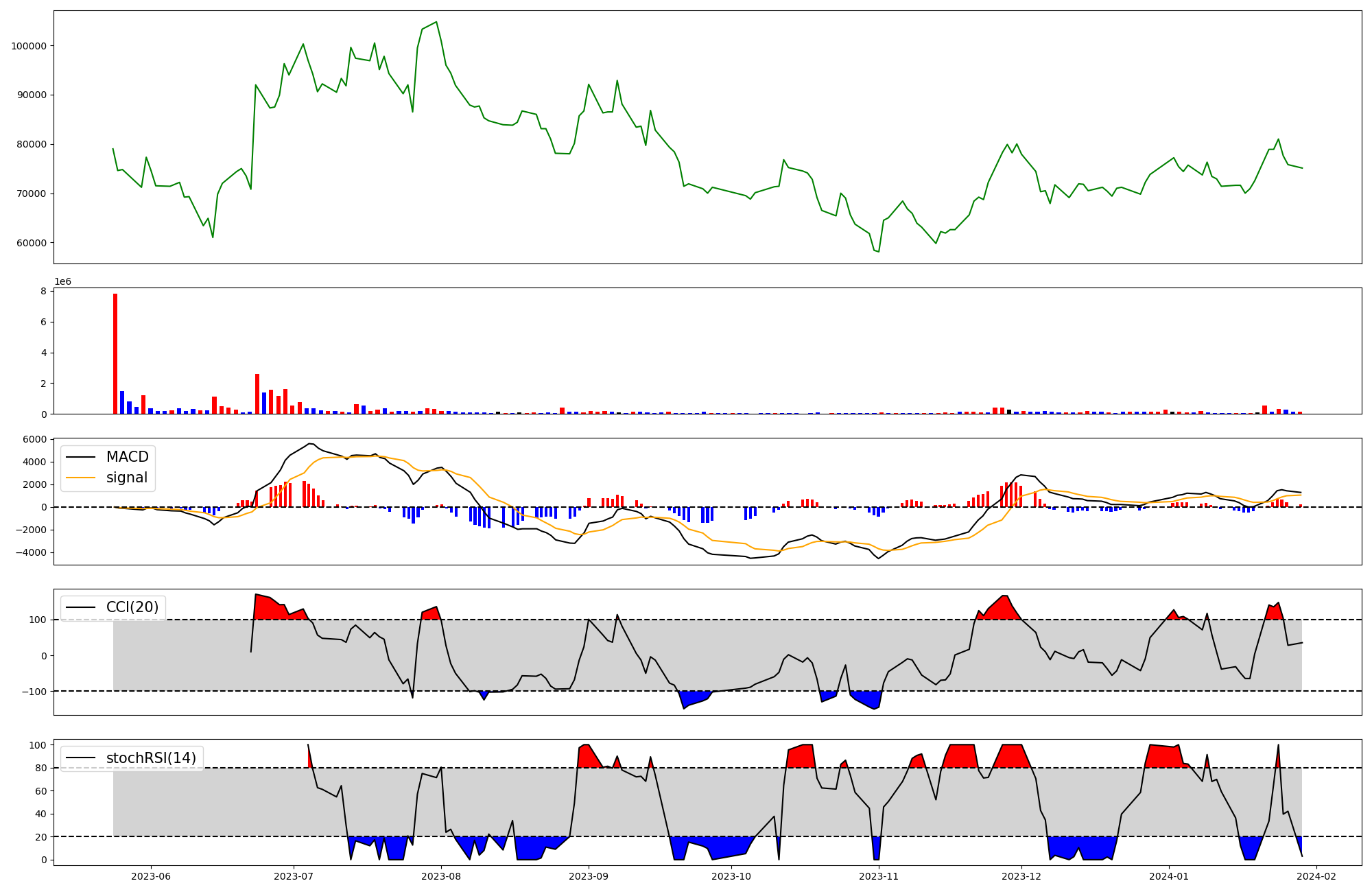Click the 6000 MACD axis tick label

[x=34, y=439]
